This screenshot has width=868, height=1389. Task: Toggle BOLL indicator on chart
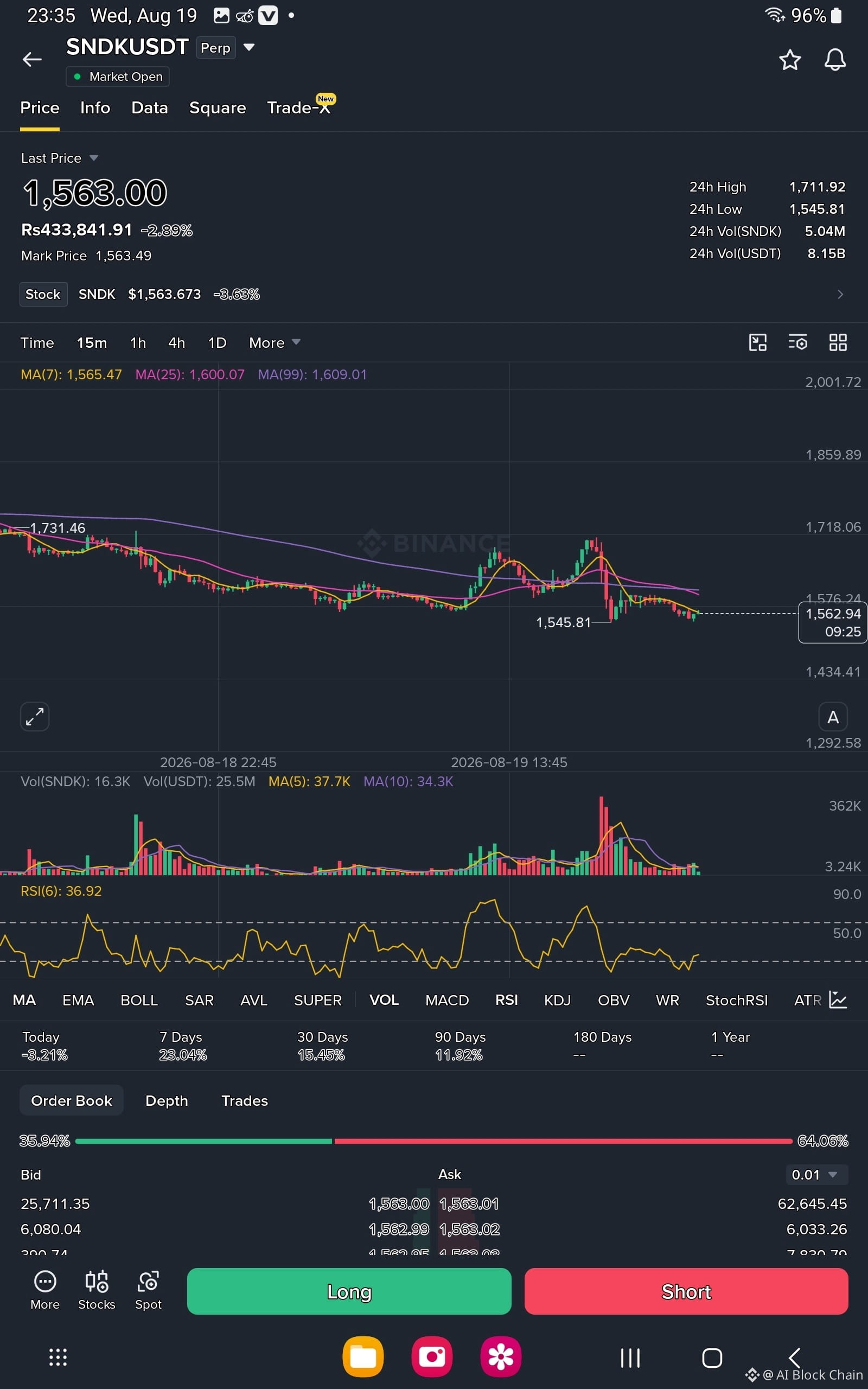pyautogui.click(x=139, y=1000)
